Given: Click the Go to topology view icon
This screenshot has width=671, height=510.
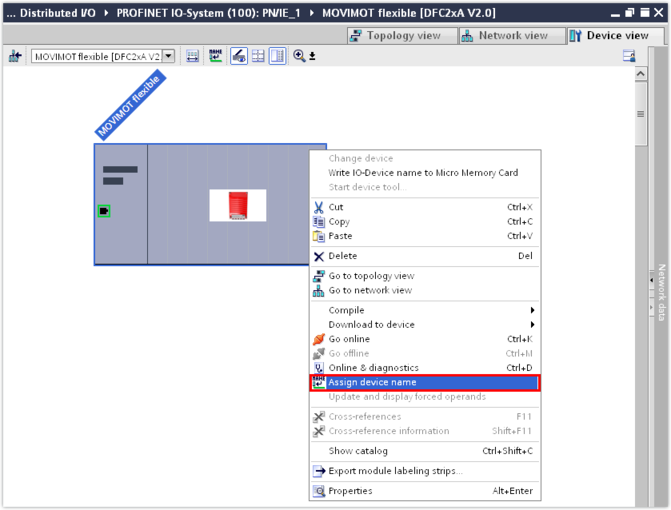Looking at the screenshot, I should pyautogui.click(x=319, y=276).
